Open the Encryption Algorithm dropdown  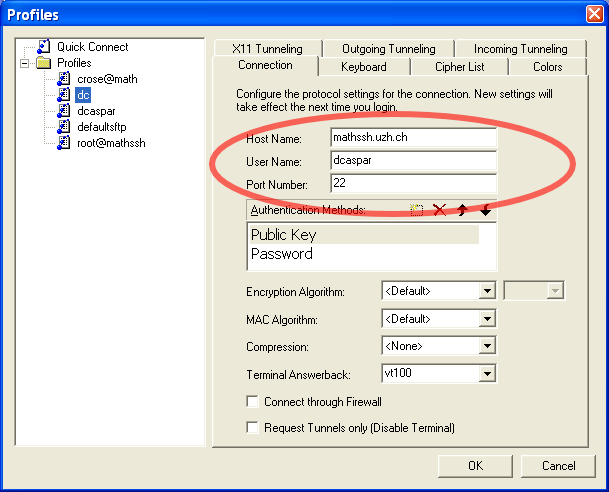[487, 291]
